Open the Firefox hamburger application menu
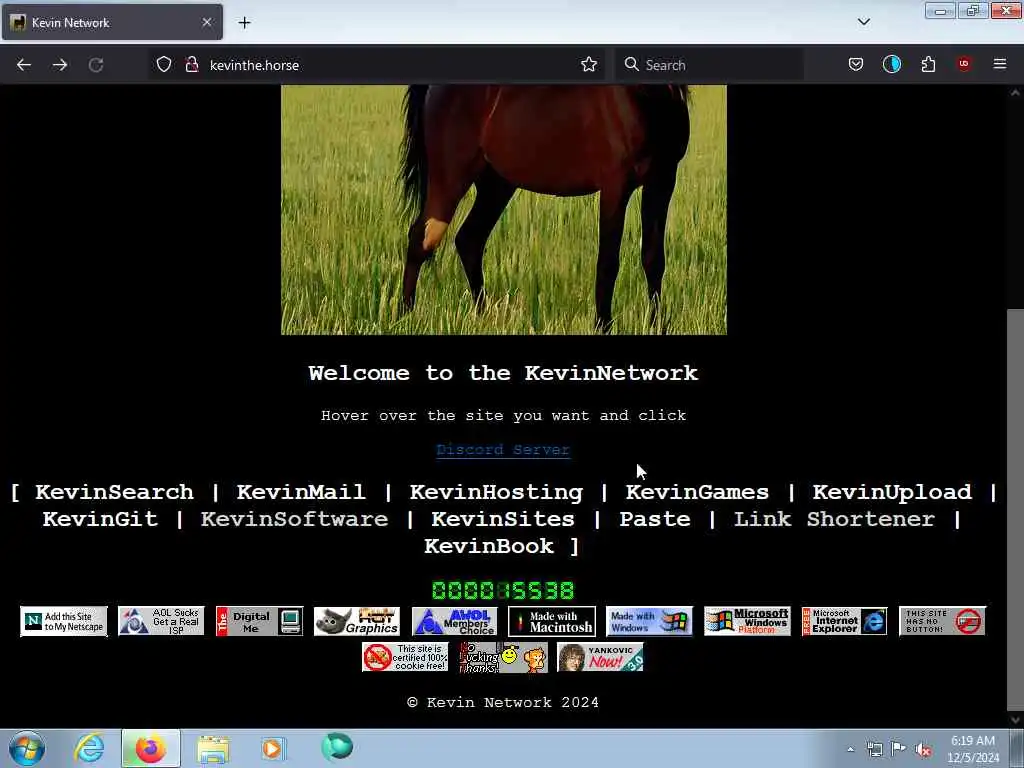This screenshot has width=1024, height=768. click(1000, 64)
